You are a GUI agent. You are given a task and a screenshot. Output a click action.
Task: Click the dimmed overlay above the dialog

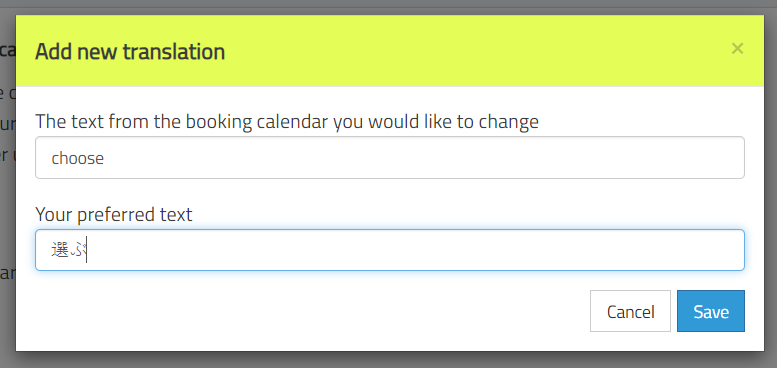click(x=389, y=7)
